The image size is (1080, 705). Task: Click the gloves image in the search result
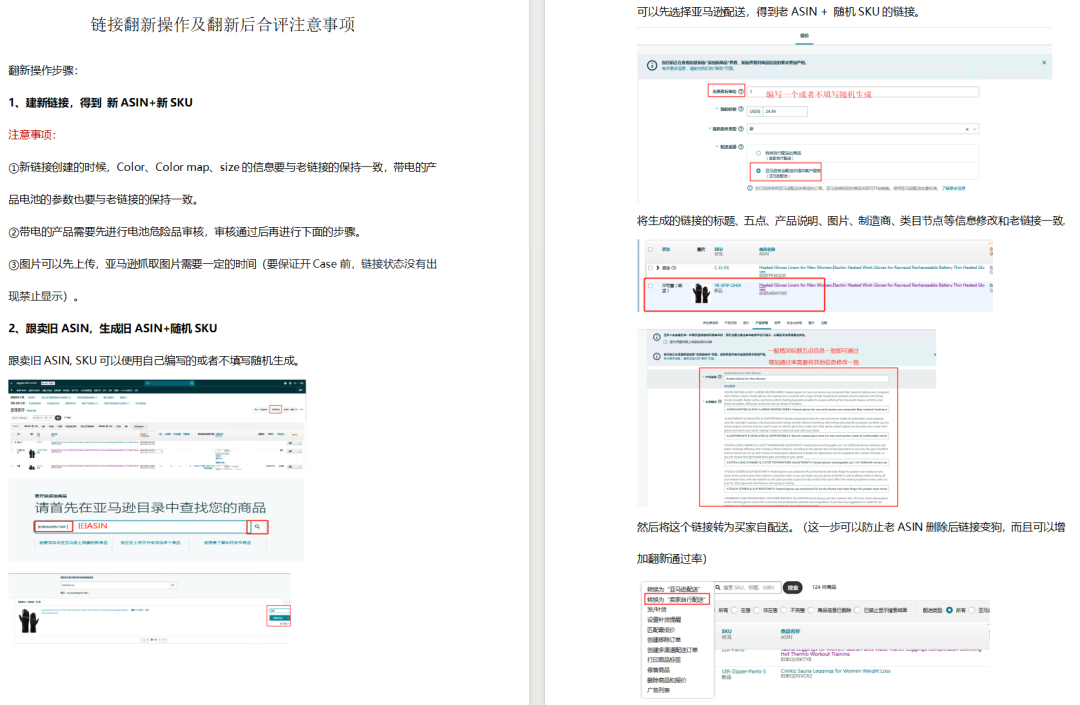coord(30,622)
